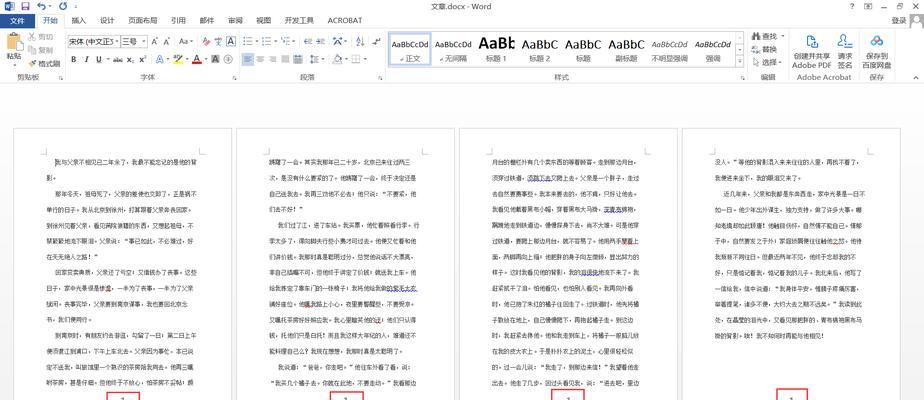
Task: Switch to the Insert (插入) tab
Action: coord(78,21)
